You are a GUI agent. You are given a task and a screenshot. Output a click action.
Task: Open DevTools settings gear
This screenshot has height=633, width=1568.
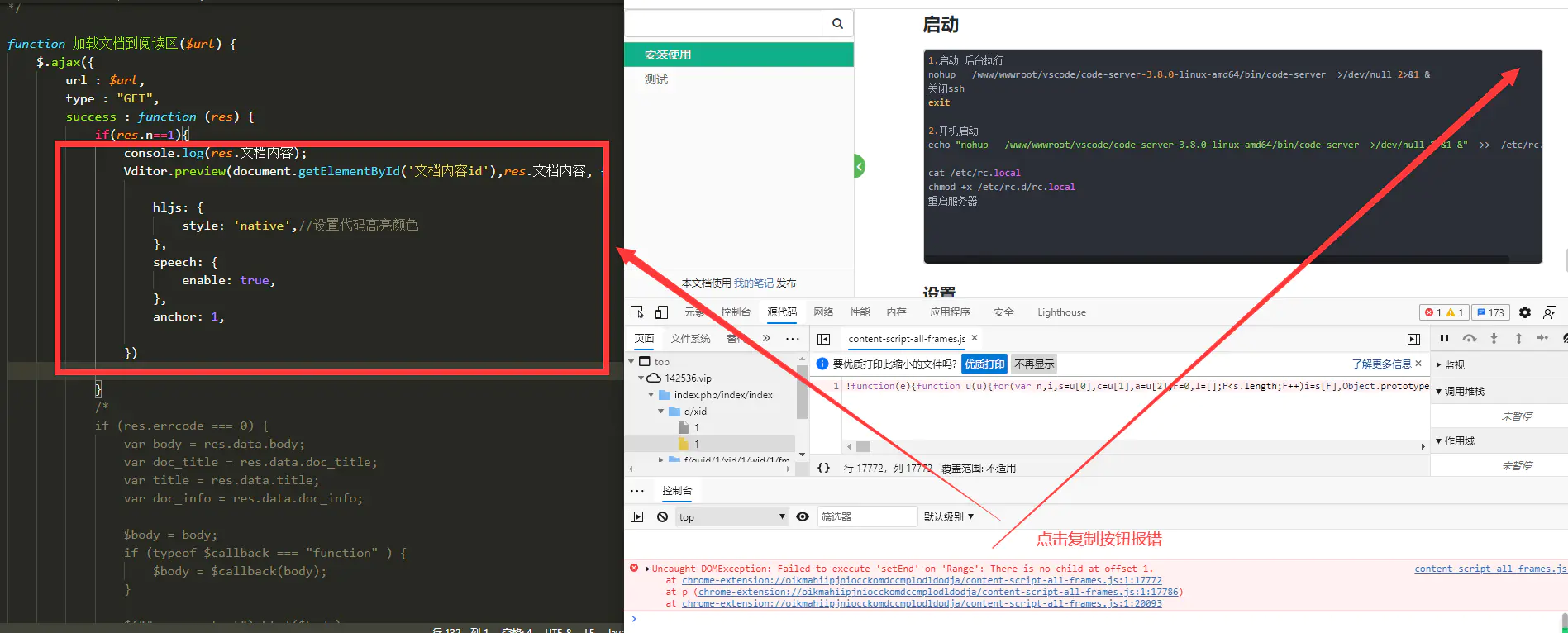point(1525,312)
